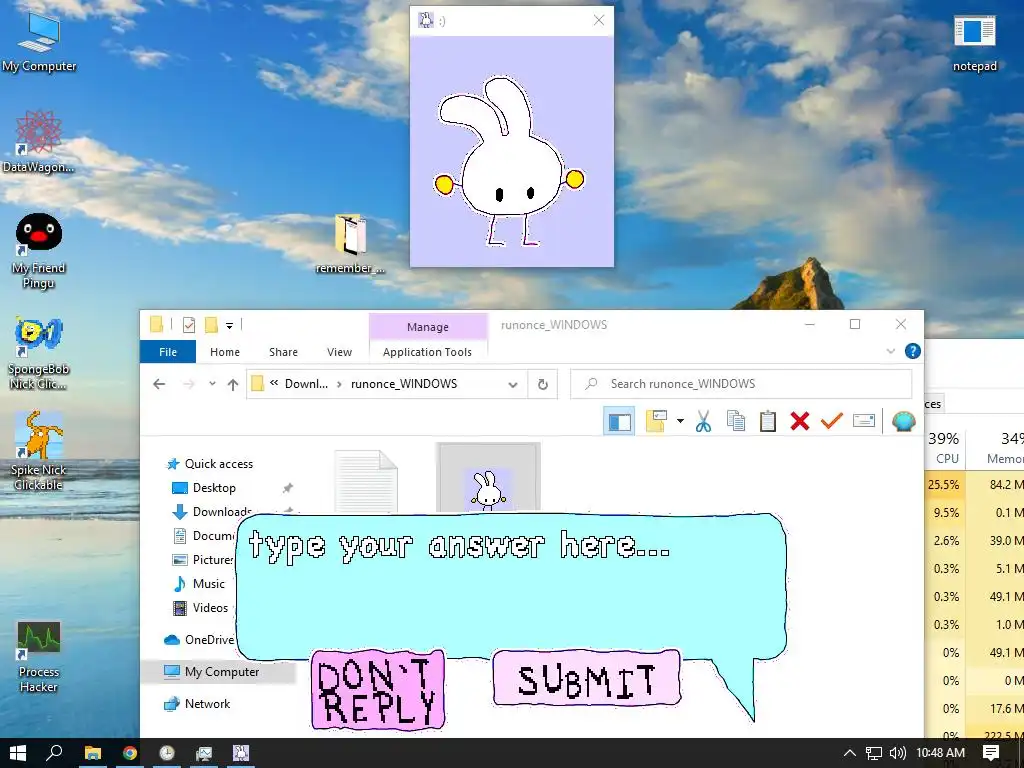Open the View ribbon tab
Viewport: 1024px width, 768px height.
[340, 352]
